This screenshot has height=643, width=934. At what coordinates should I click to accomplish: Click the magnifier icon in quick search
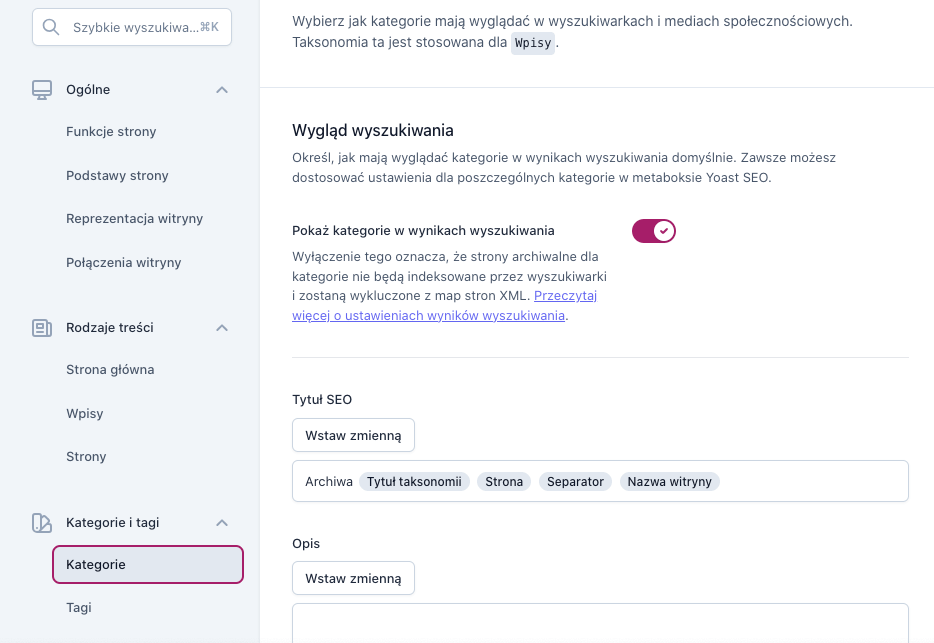point(51,26)
